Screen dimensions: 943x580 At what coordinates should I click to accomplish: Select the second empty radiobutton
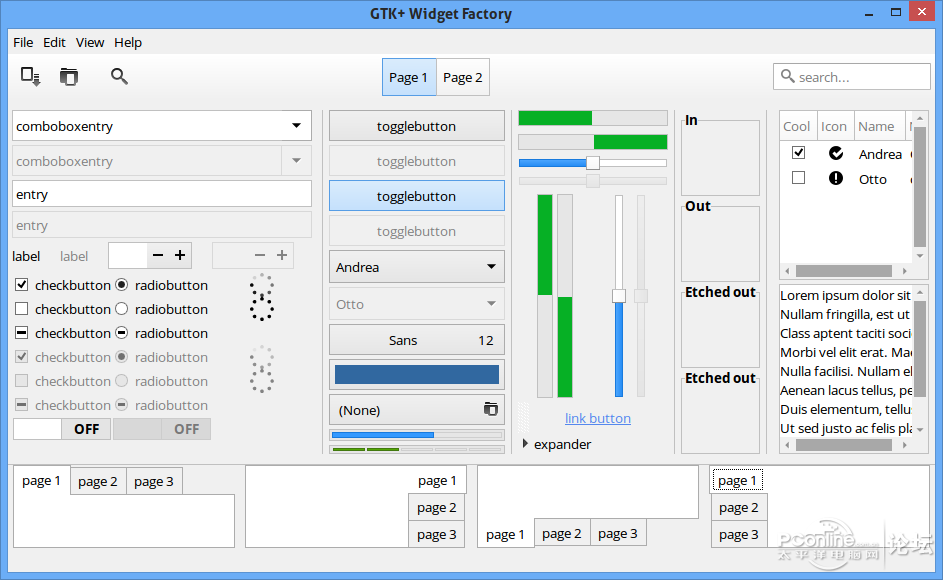121,309
